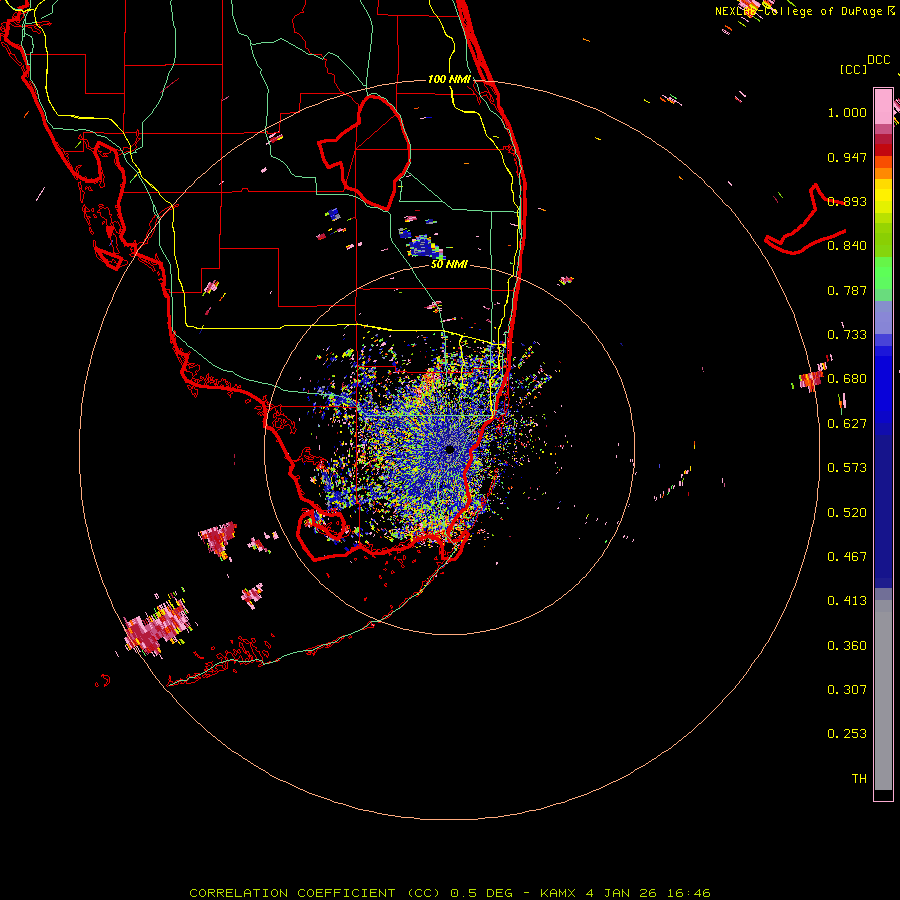Click the black radar site dot at center
Image resolution: width=900 pixels, height=900 pixels.
[x=449, y=449]
